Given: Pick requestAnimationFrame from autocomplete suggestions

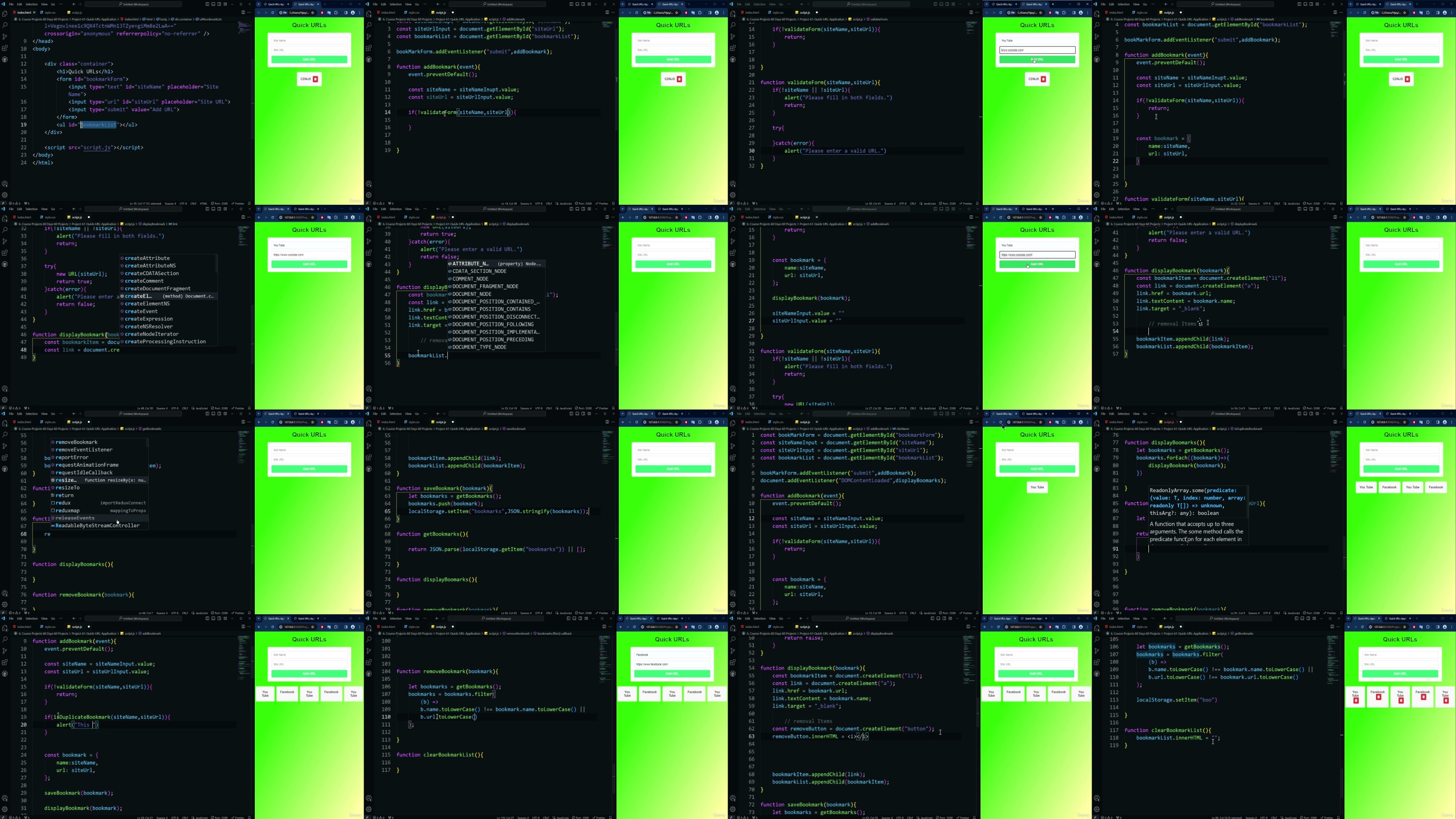Looking at the screenshot, I should pos(86,465).
